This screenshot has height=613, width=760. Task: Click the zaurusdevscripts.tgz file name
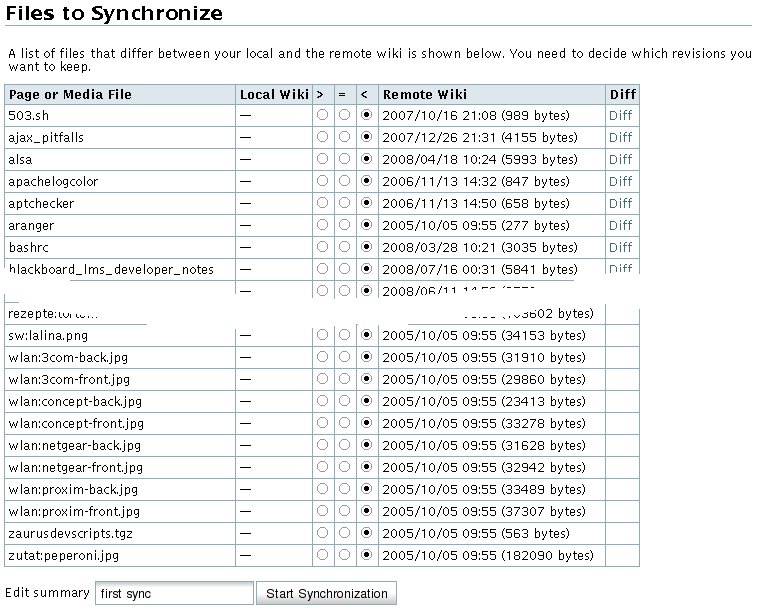(70, 534)
